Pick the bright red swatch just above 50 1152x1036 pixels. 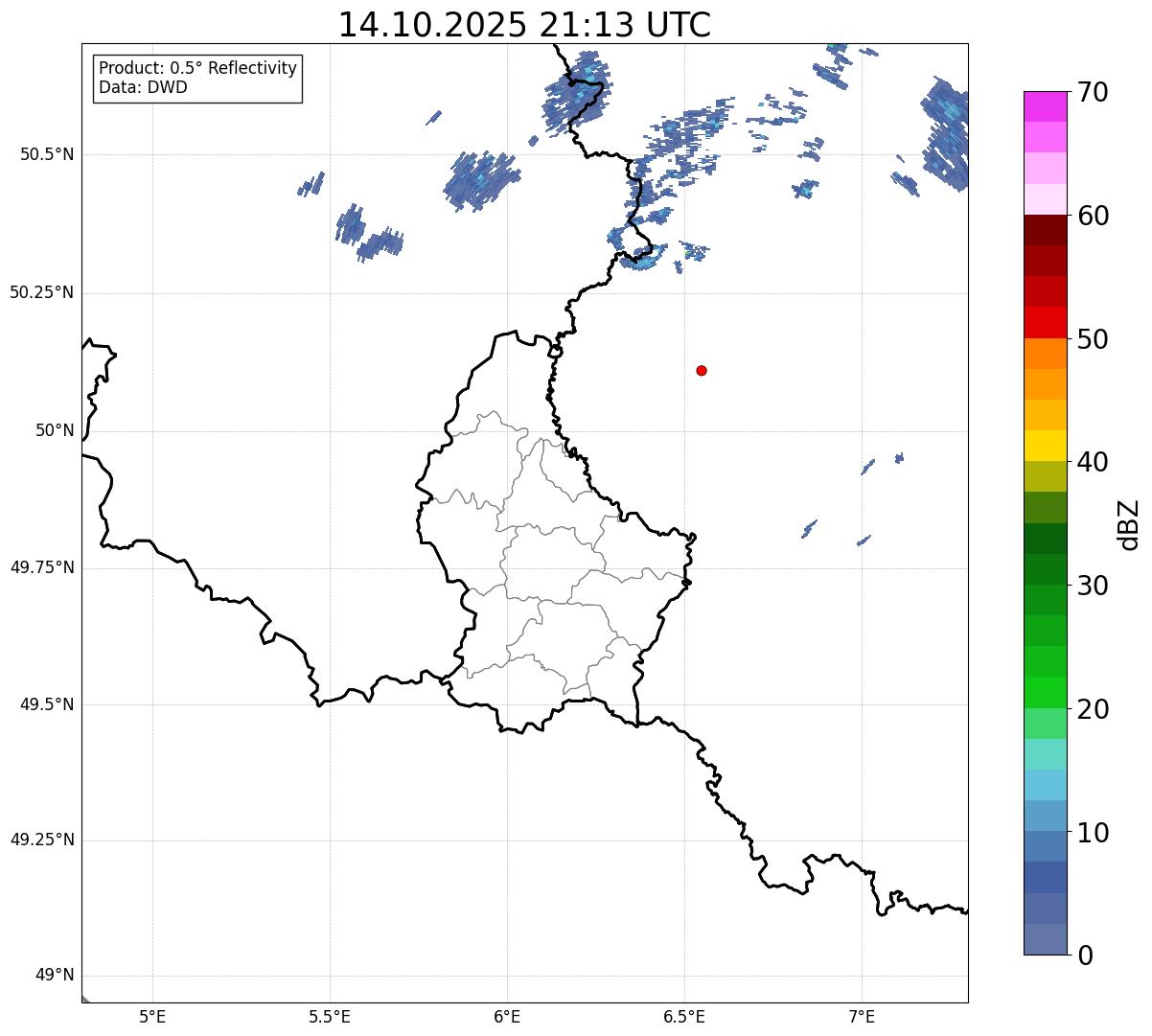coord(1046,323)
